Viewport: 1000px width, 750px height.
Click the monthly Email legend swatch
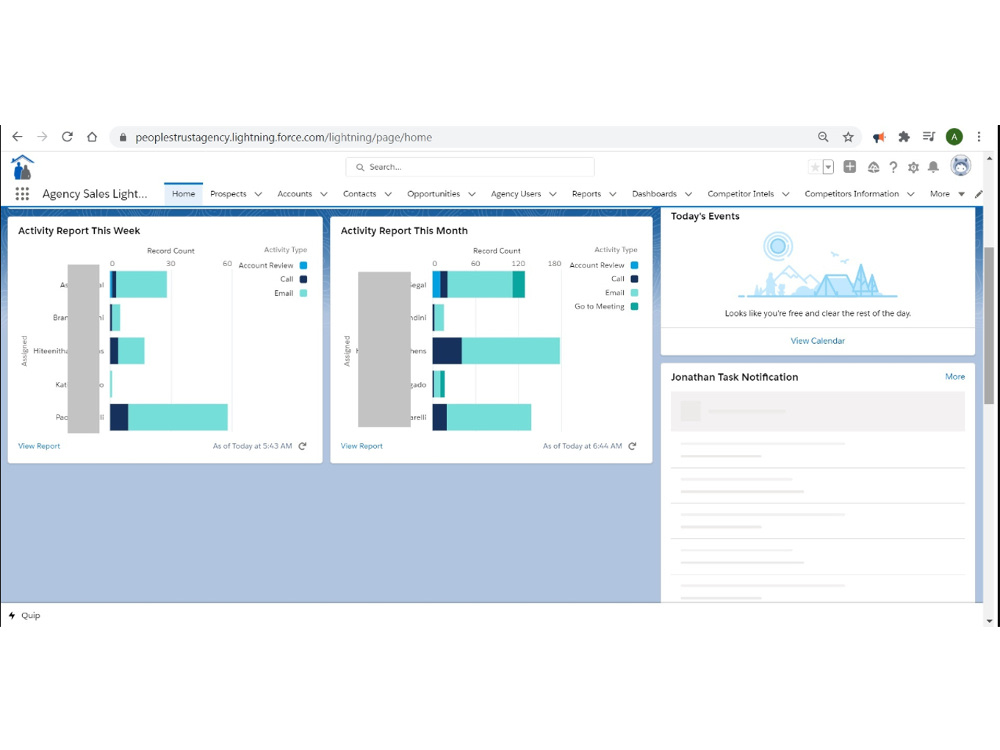pyautogui.click(x=635, y=293)
